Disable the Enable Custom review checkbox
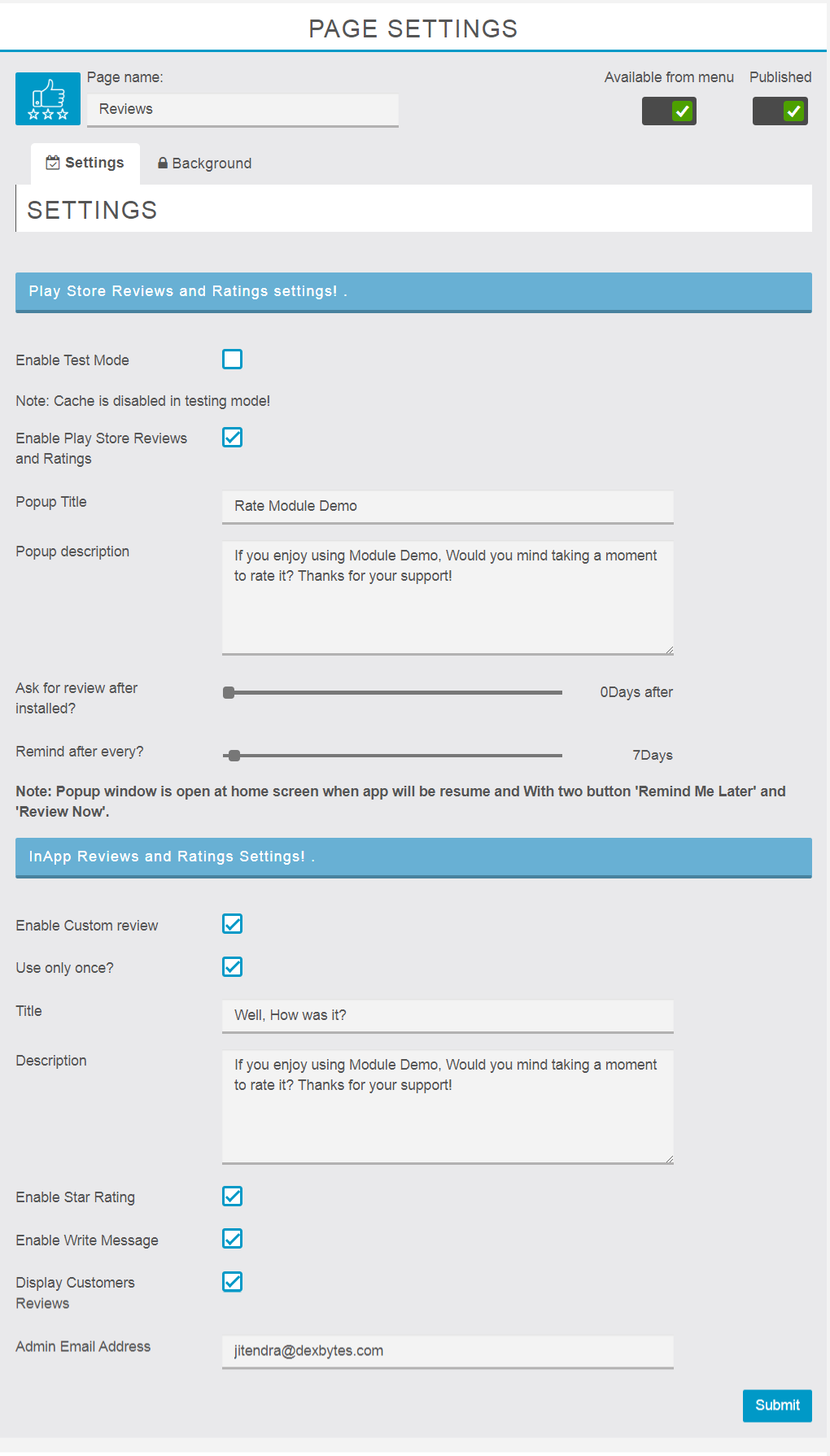 (233, 924)
